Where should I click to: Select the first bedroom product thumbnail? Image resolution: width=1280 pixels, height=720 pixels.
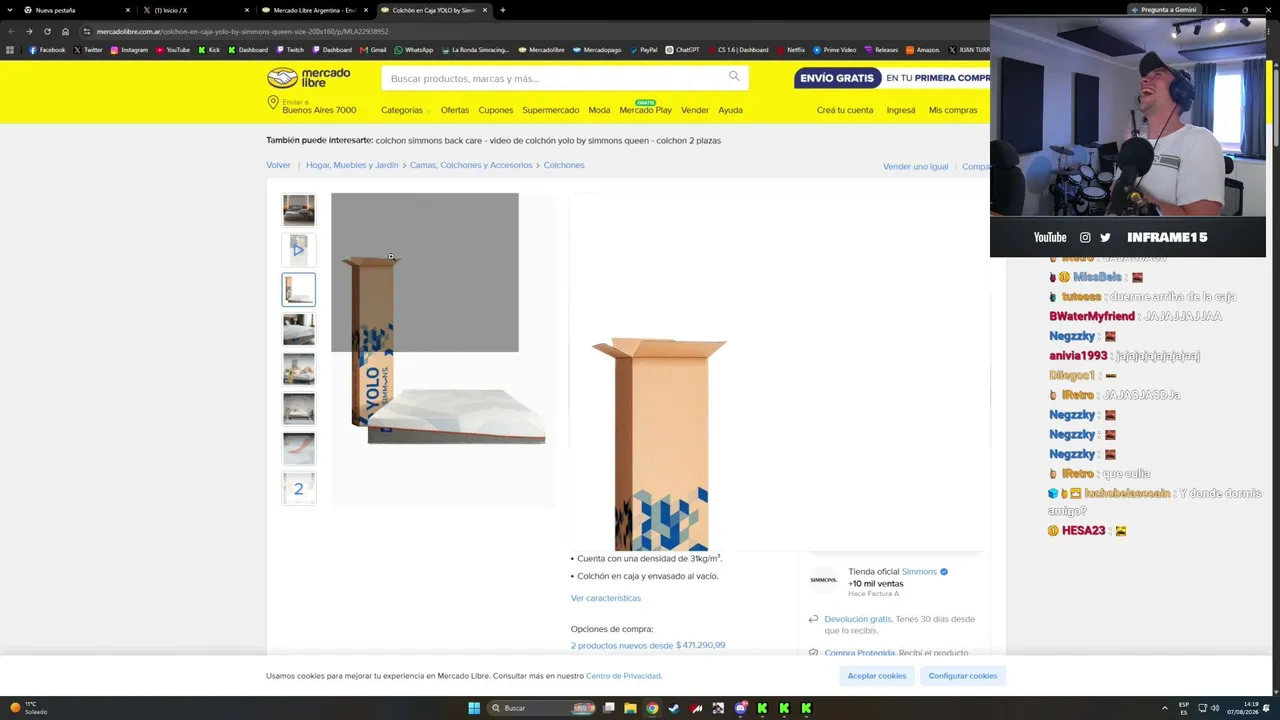pyautogui.click(x=299, y=210)
